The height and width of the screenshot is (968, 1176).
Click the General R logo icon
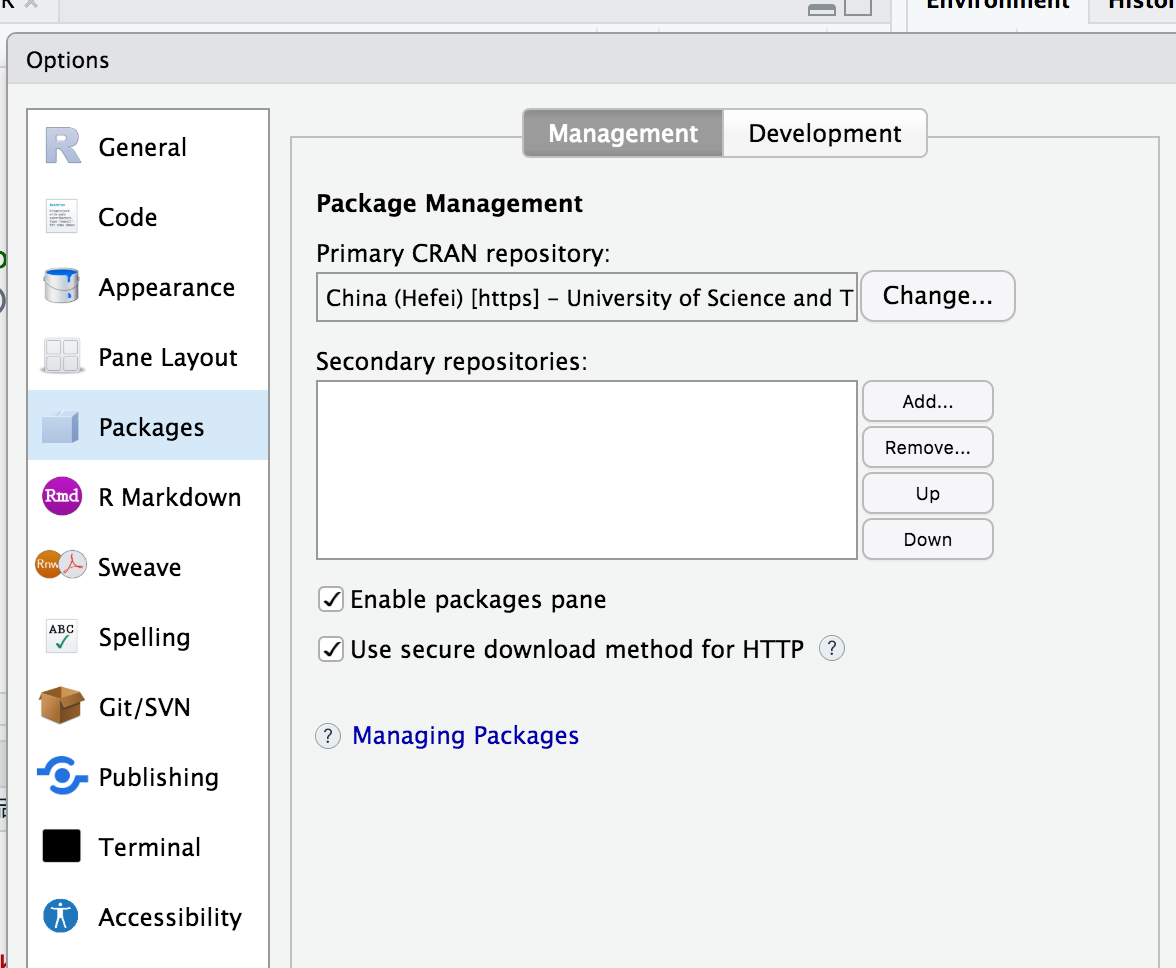pos(62,147)
